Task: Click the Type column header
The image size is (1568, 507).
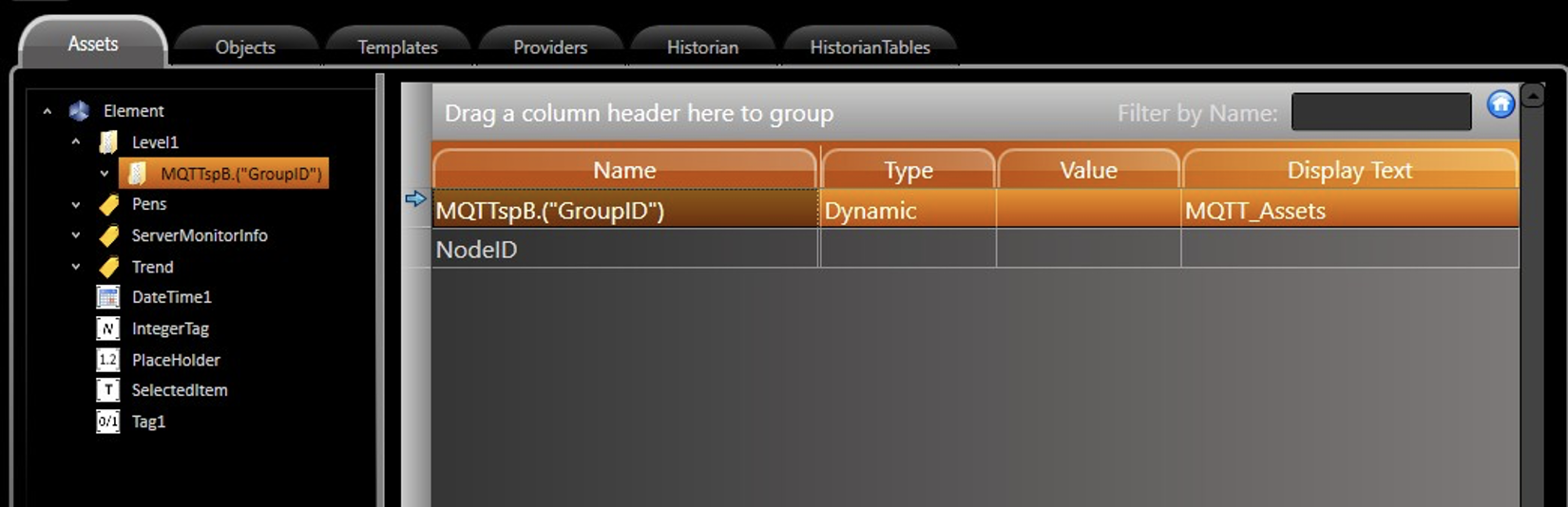Action: (x=908, y=170)
